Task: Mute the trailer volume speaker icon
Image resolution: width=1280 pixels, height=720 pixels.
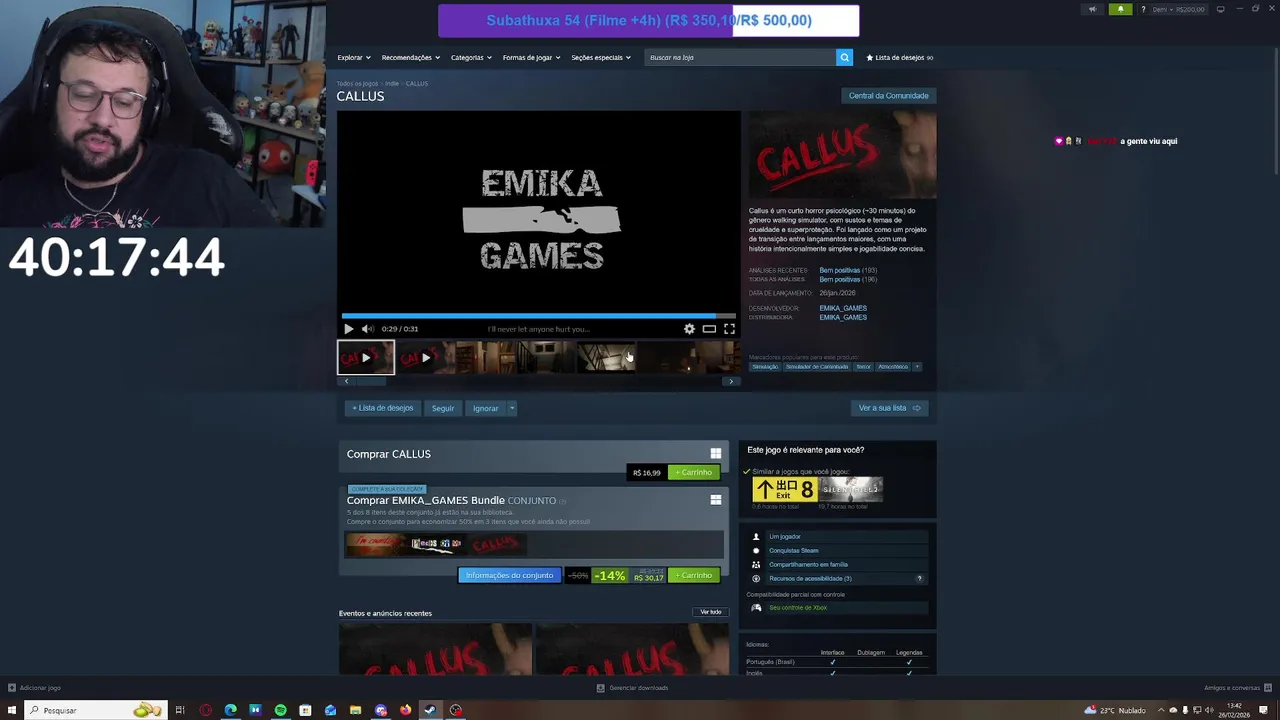Action: (367, 329)
